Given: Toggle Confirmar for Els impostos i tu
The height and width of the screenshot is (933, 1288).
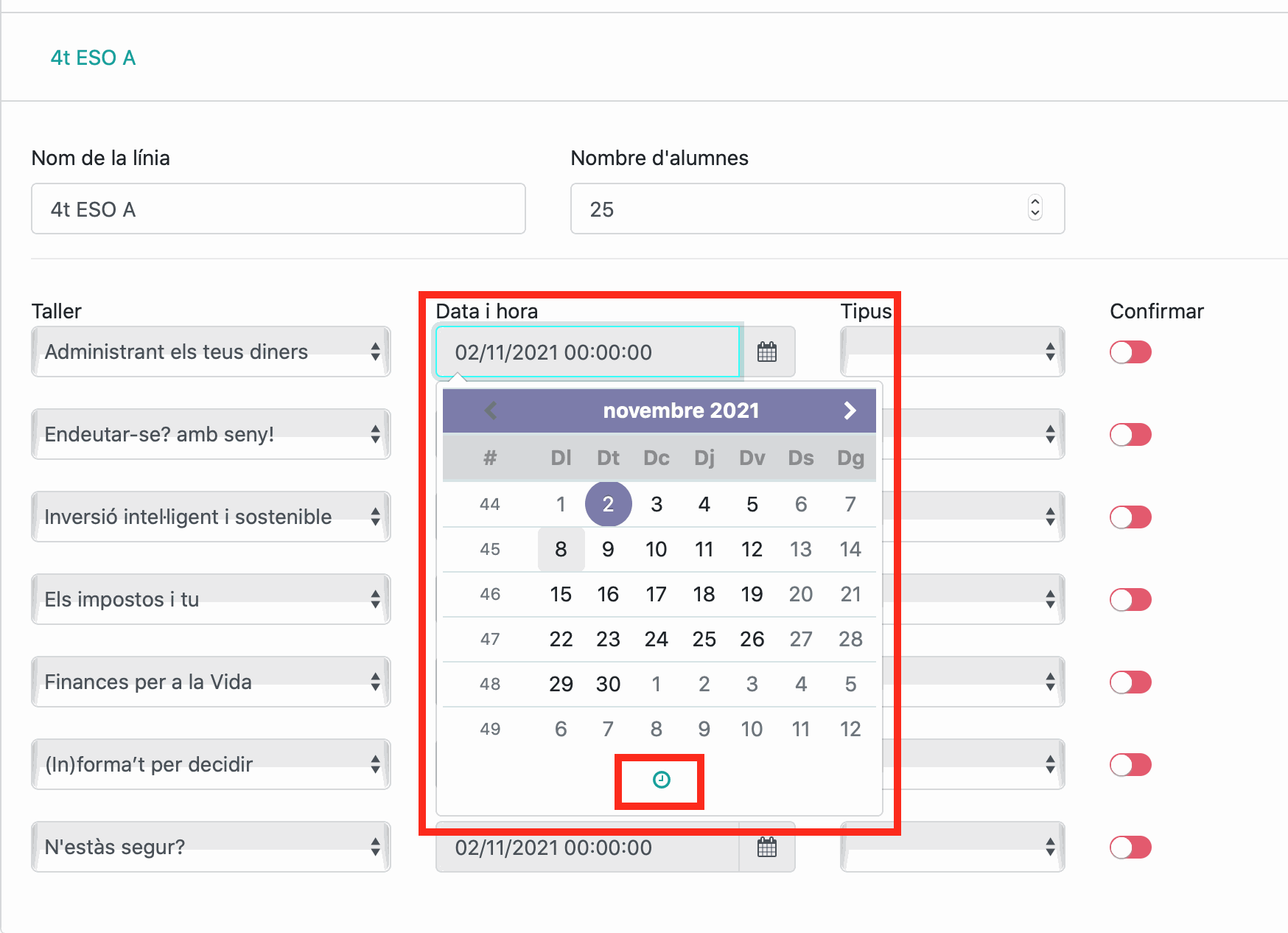Looking at the screenshot, I should pyautogui.click(x=1130, y=599).
